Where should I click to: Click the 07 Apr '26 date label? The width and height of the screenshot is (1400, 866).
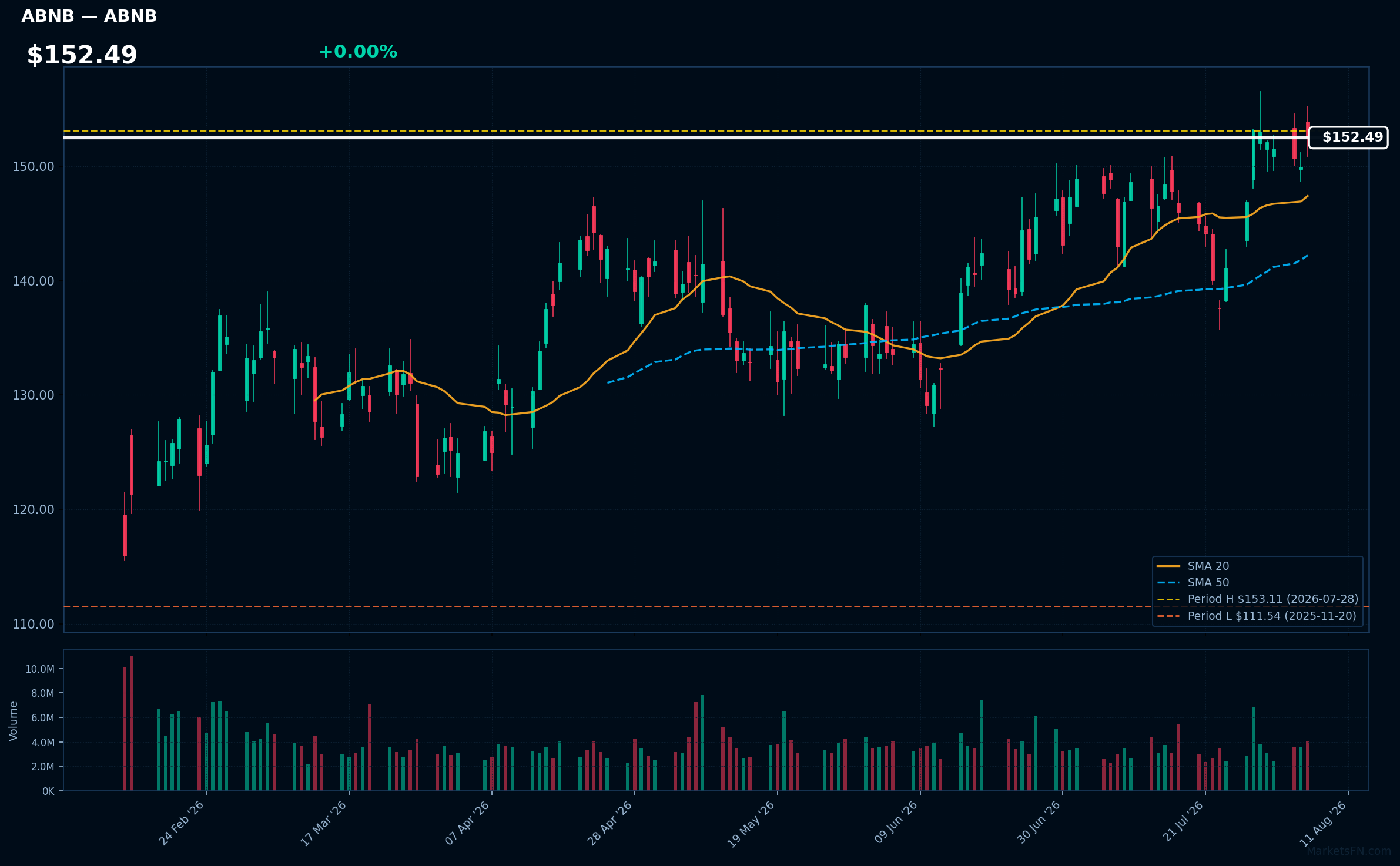coord(467,823)
